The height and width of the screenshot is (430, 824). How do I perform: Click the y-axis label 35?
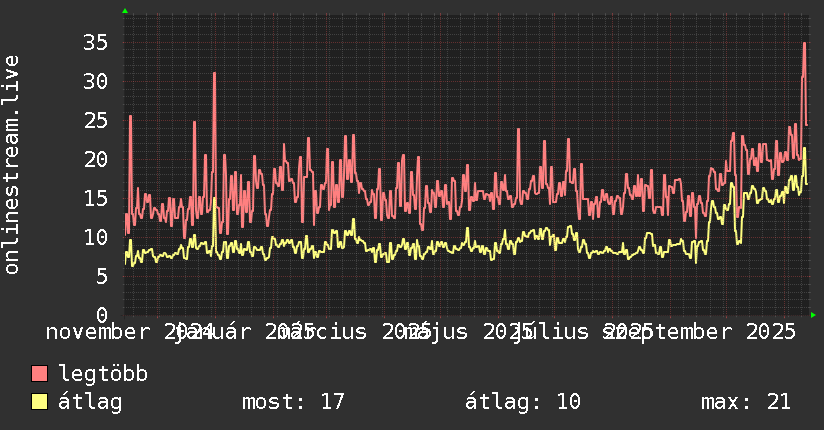96,43
